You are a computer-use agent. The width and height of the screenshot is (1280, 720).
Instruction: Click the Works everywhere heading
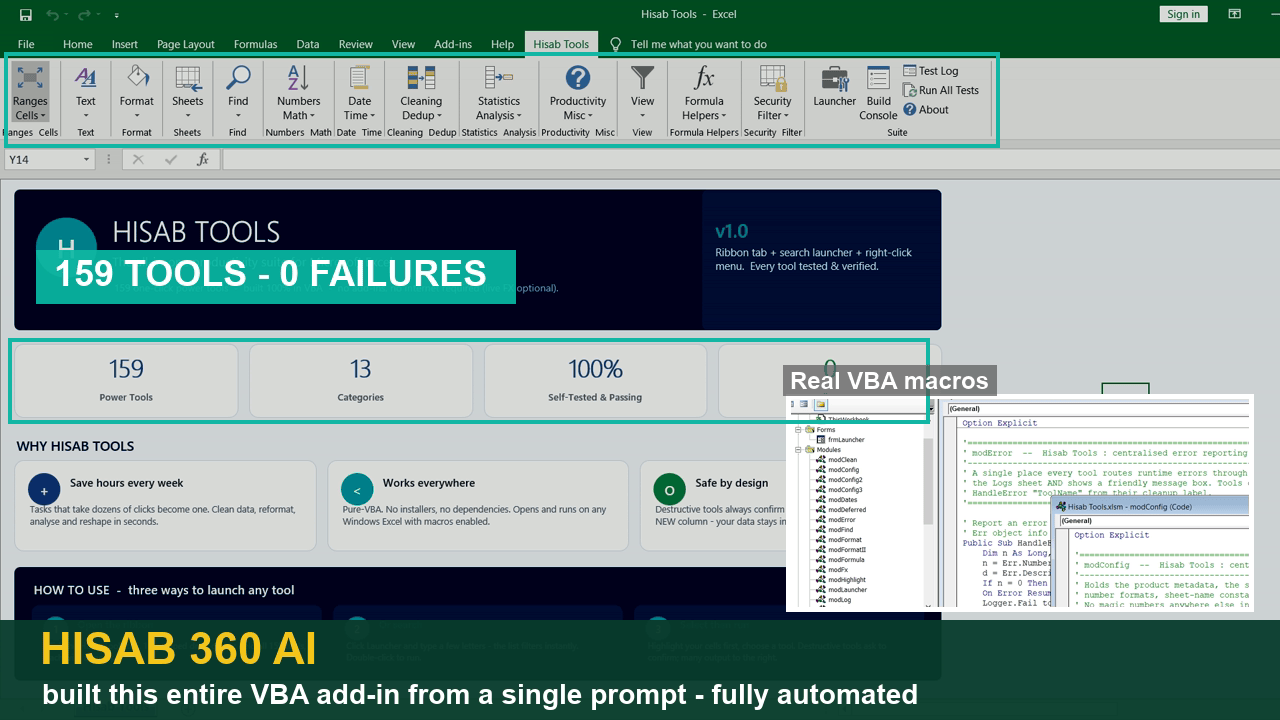(x=429, y=483)
